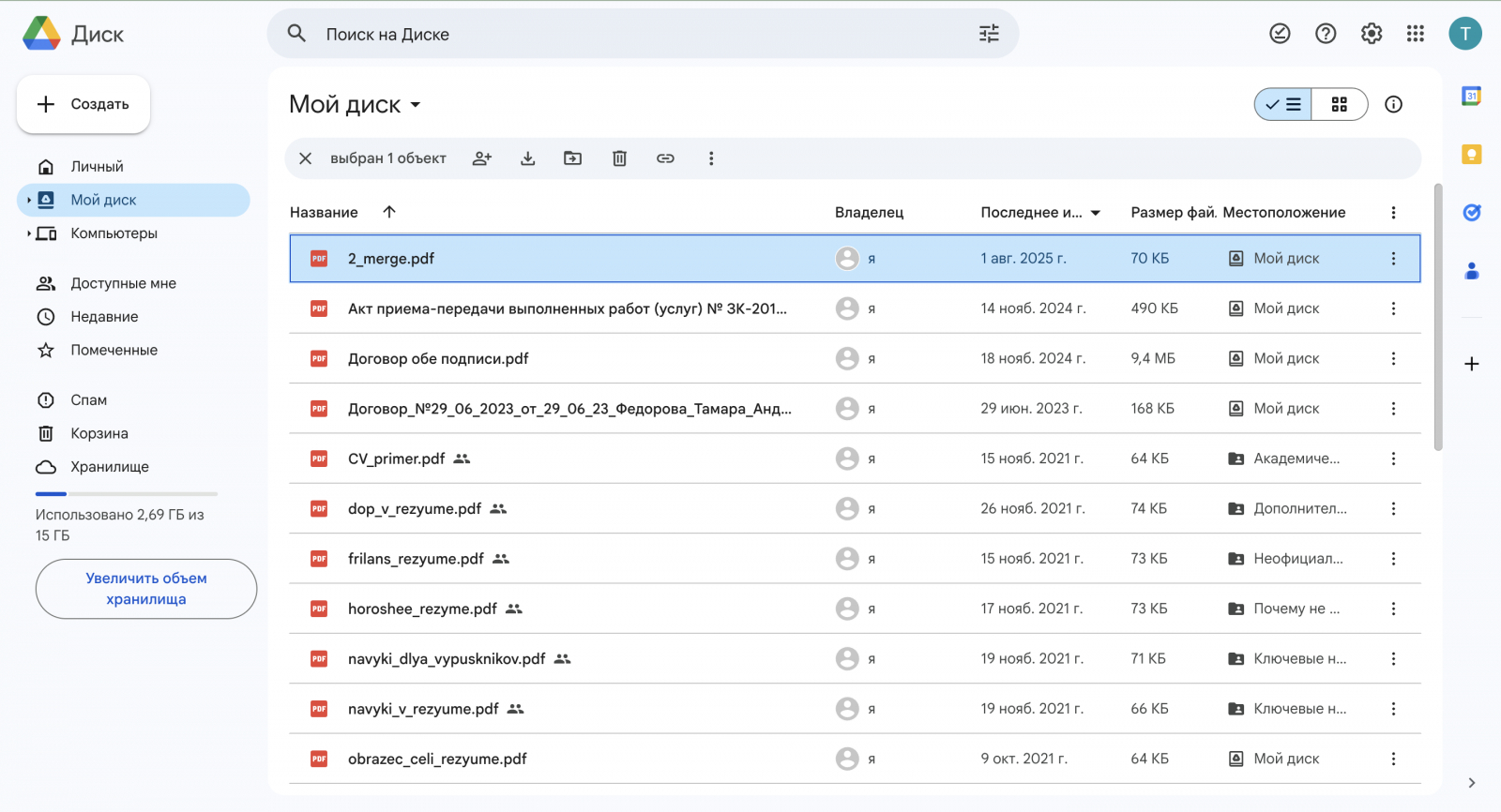This screenshot has height=812, width=1501.
Task: Click Увеличить объем хранилища button
Action: [146, 589]
